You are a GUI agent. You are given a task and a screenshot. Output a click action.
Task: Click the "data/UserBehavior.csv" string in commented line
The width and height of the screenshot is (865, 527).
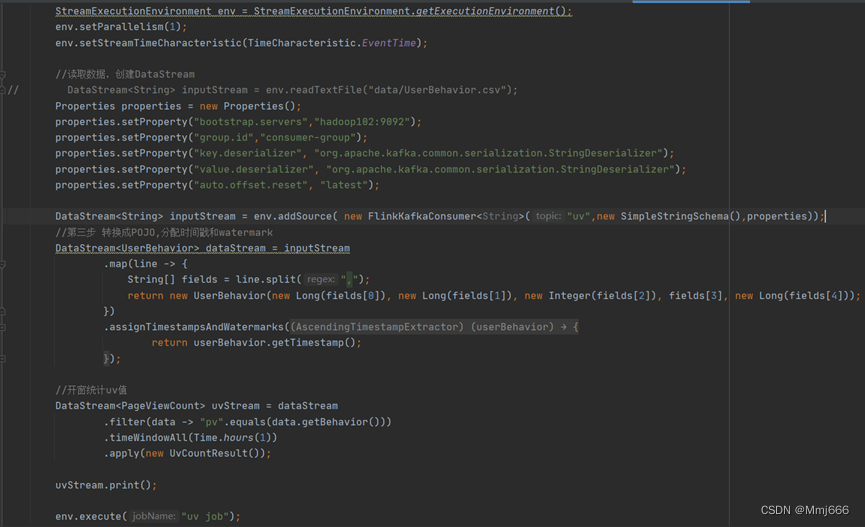(437, 90)
